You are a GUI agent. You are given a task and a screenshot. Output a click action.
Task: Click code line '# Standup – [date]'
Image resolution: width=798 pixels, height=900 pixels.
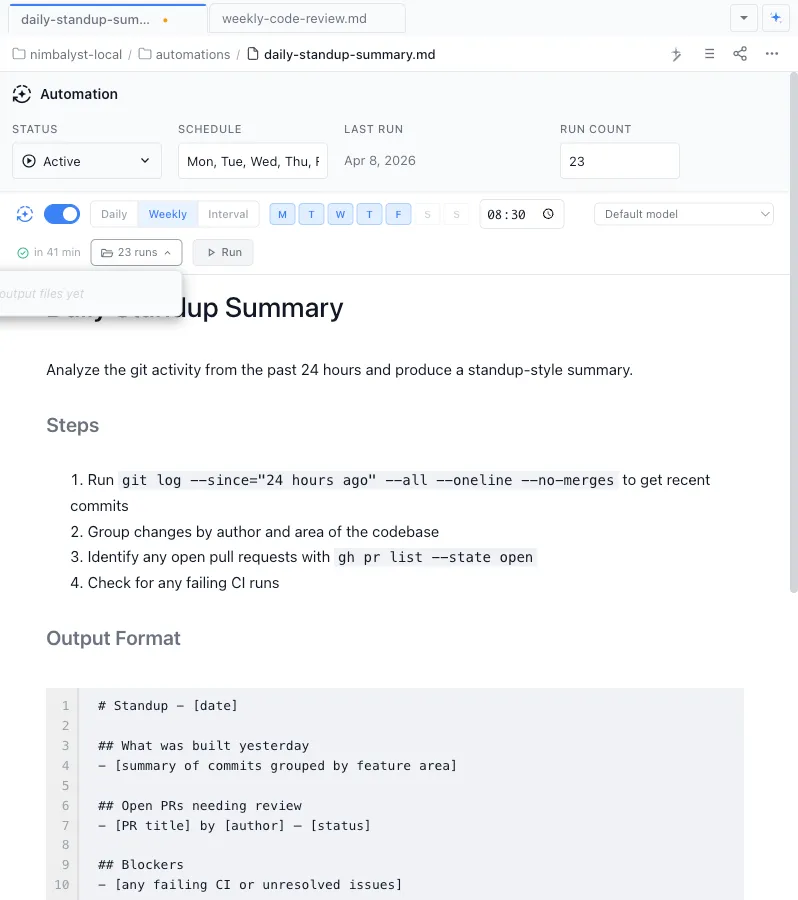pyautogui.click(x=167, y=705)
